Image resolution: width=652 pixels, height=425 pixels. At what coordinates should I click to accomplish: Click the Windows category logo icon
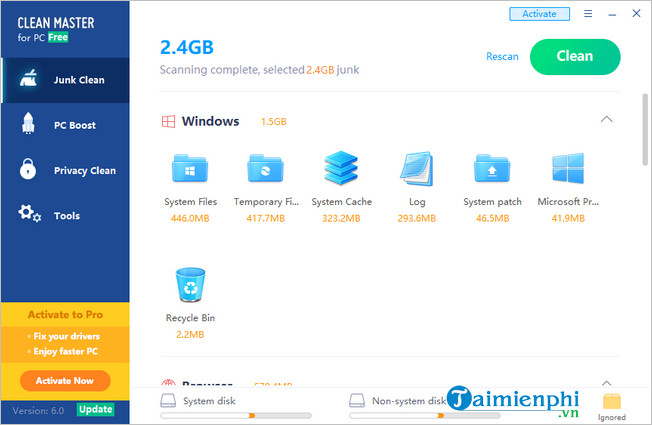(x=168, y=121)
